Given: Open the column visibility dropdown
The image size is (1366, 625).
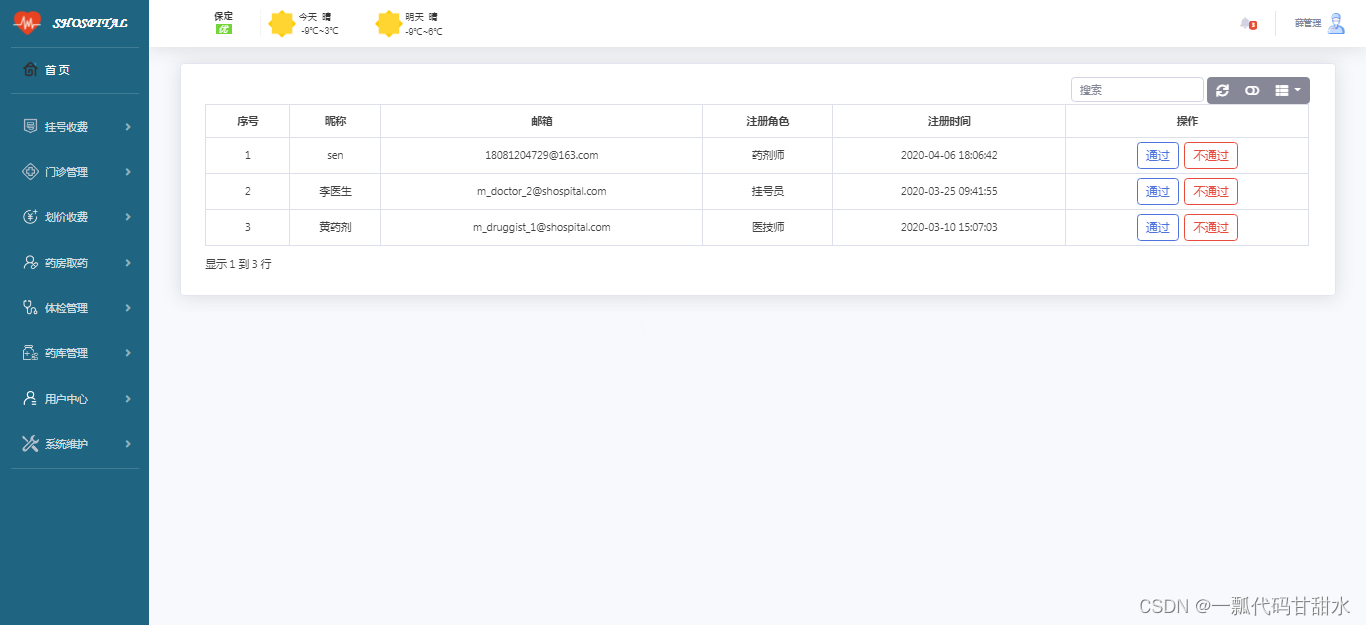Looking at the screenshot, I should pyautogui.click(x=1288, y=90).
